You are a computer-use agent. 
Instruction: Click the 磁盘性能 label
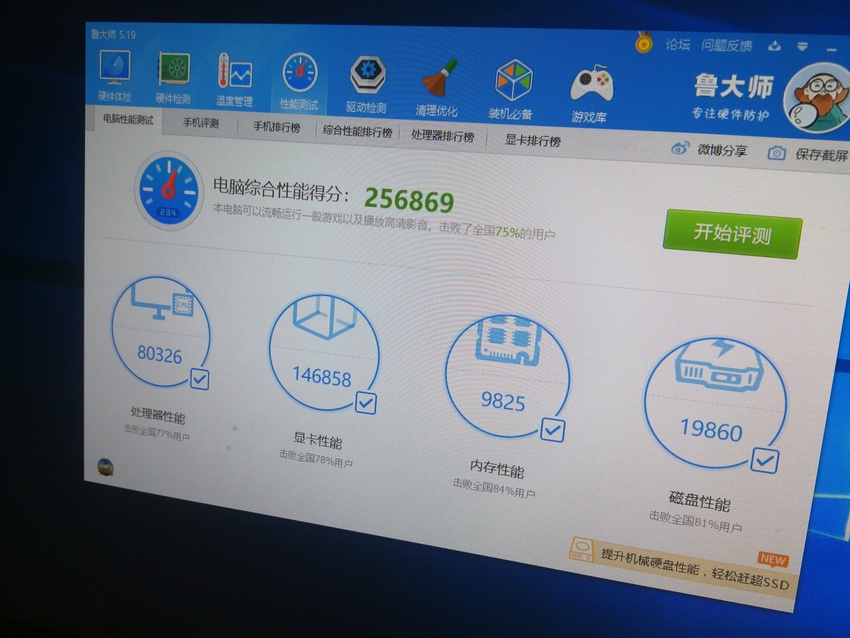click(700, 501)
